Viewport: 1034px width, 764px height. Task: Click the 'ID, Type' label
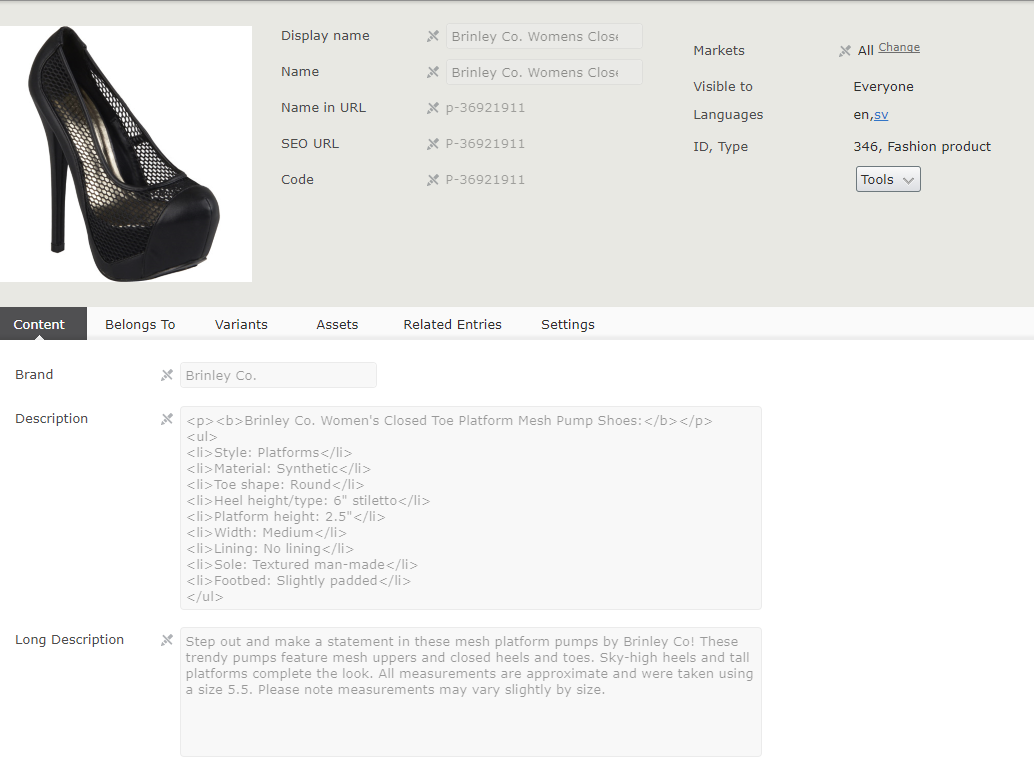720,146
